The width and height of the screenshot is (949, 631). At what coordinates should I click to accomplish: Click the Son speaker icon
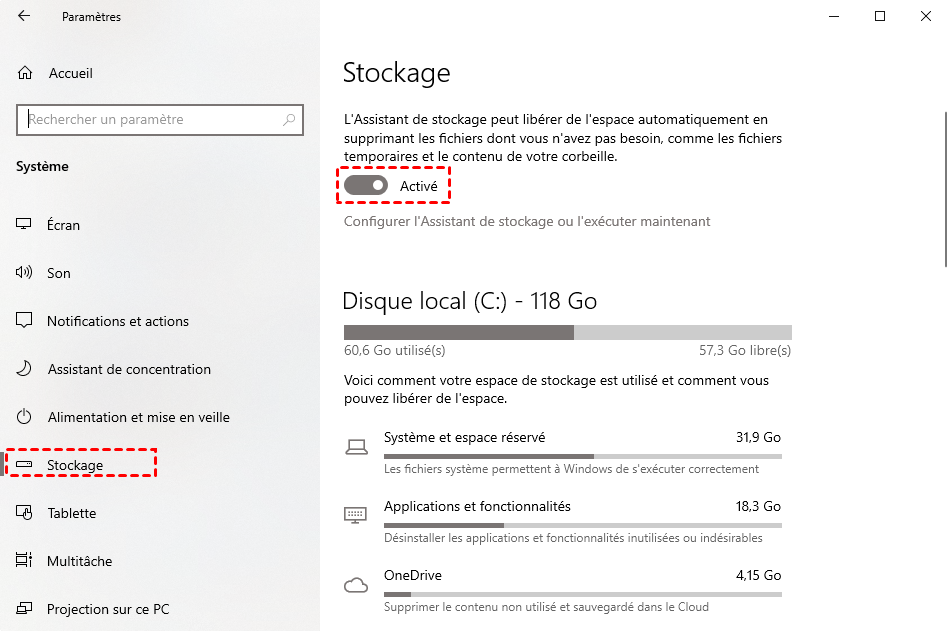tap(25, 273)
